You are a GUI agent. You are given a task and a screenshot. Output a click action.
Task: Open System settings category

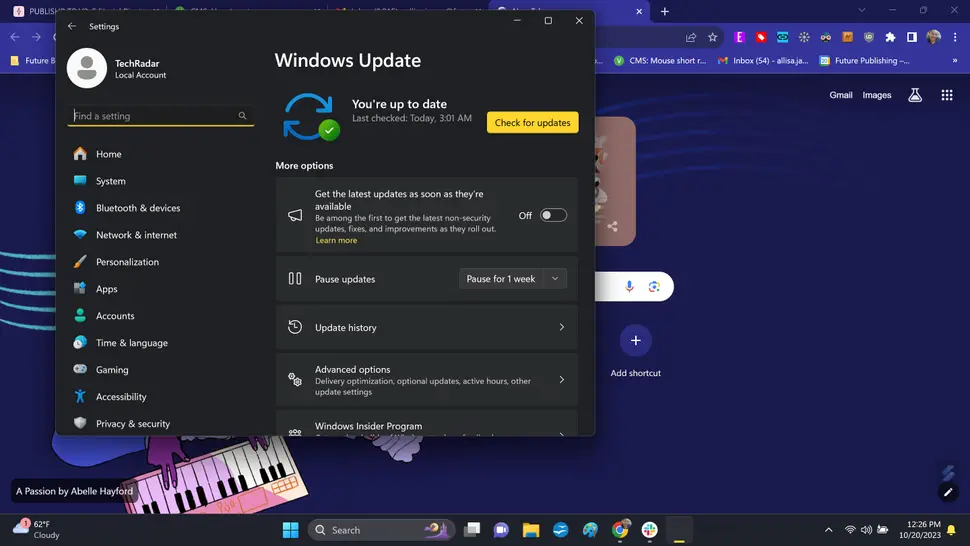click(110, 181)
